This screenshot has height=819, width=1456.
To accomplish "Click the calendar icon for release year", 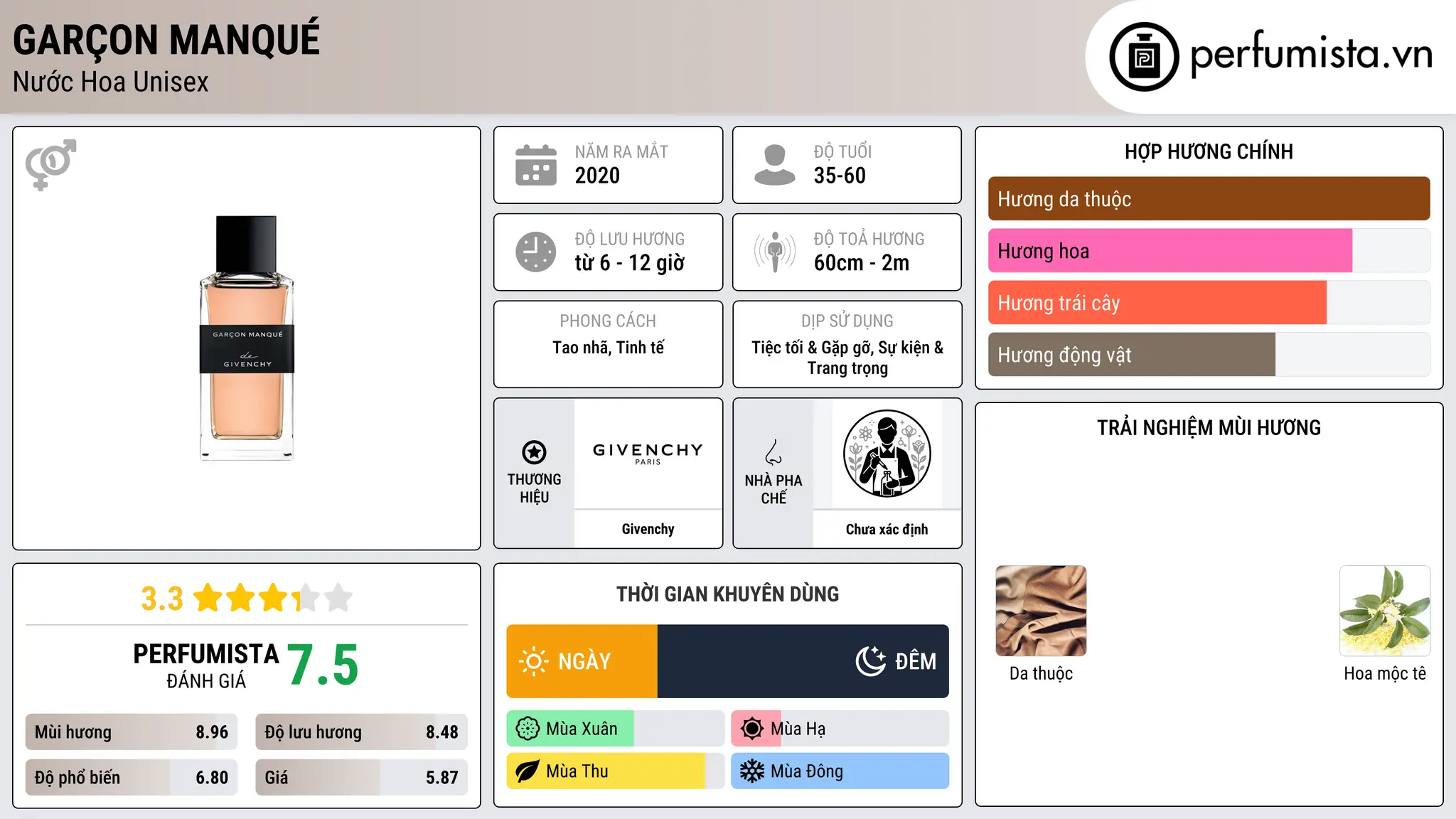I will click(536, 165).
